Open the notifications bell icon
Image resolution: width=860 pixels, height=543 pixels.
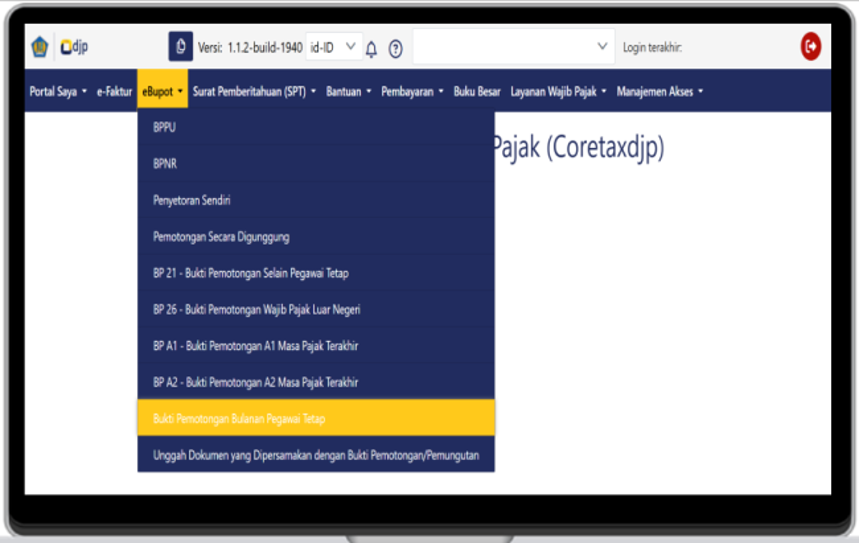coord(371,48)
